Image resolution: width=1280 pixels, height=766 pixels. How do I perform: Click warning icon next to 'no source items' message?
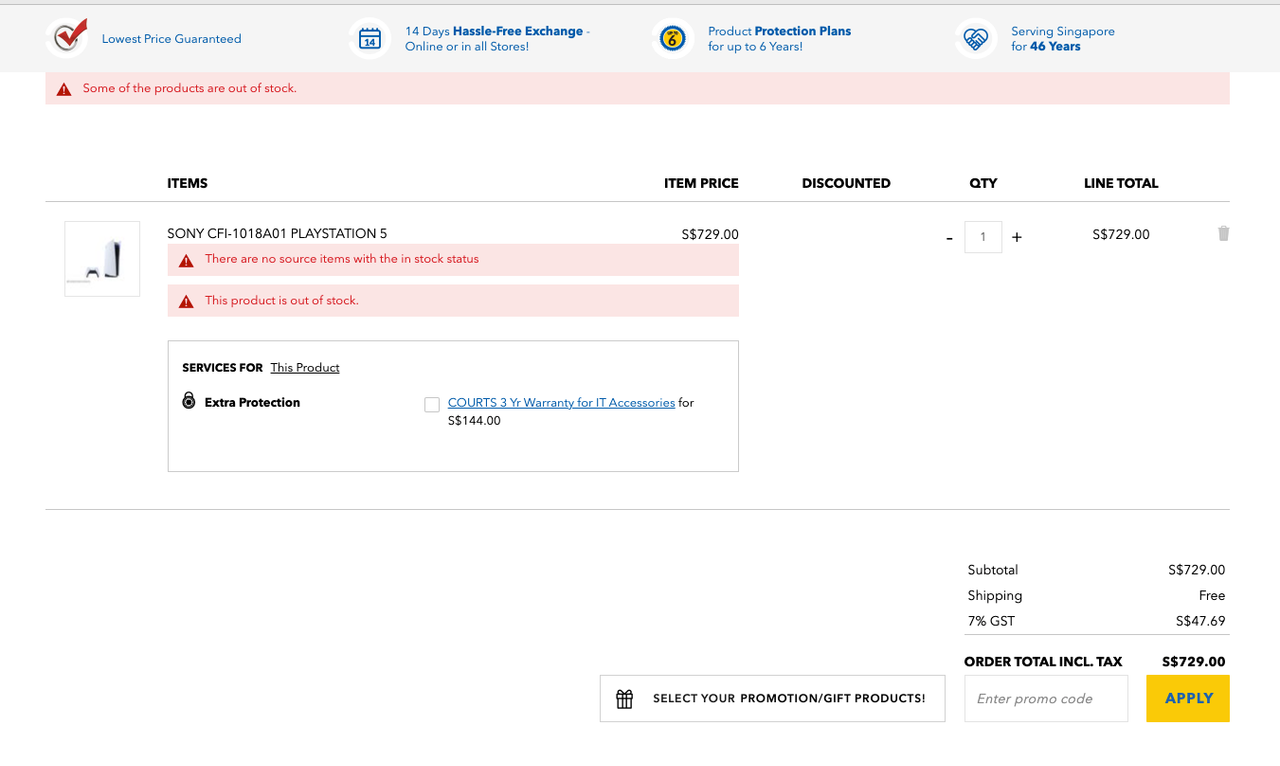coord(186,260)
